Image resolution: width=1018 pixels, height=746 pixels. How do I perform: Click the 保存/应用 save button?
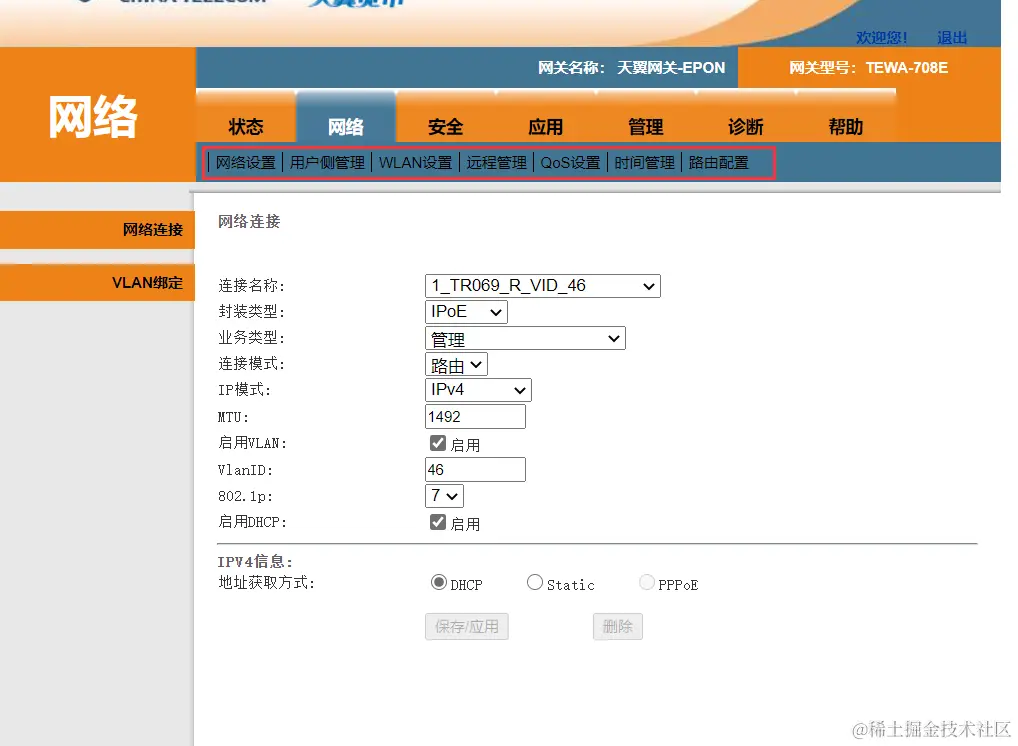(x=466, y=626)
